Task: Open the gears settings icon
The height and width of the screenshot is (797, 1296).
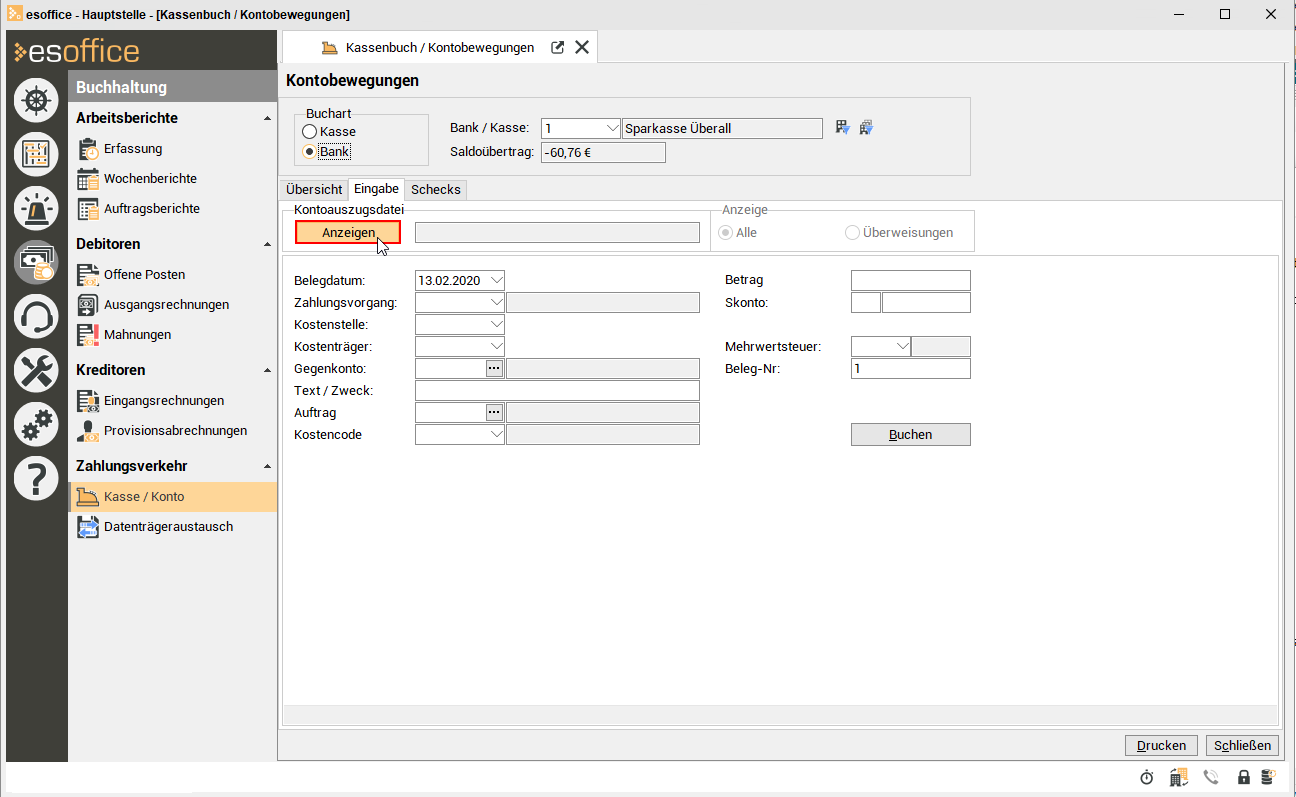Action: [x=36, y=425]
